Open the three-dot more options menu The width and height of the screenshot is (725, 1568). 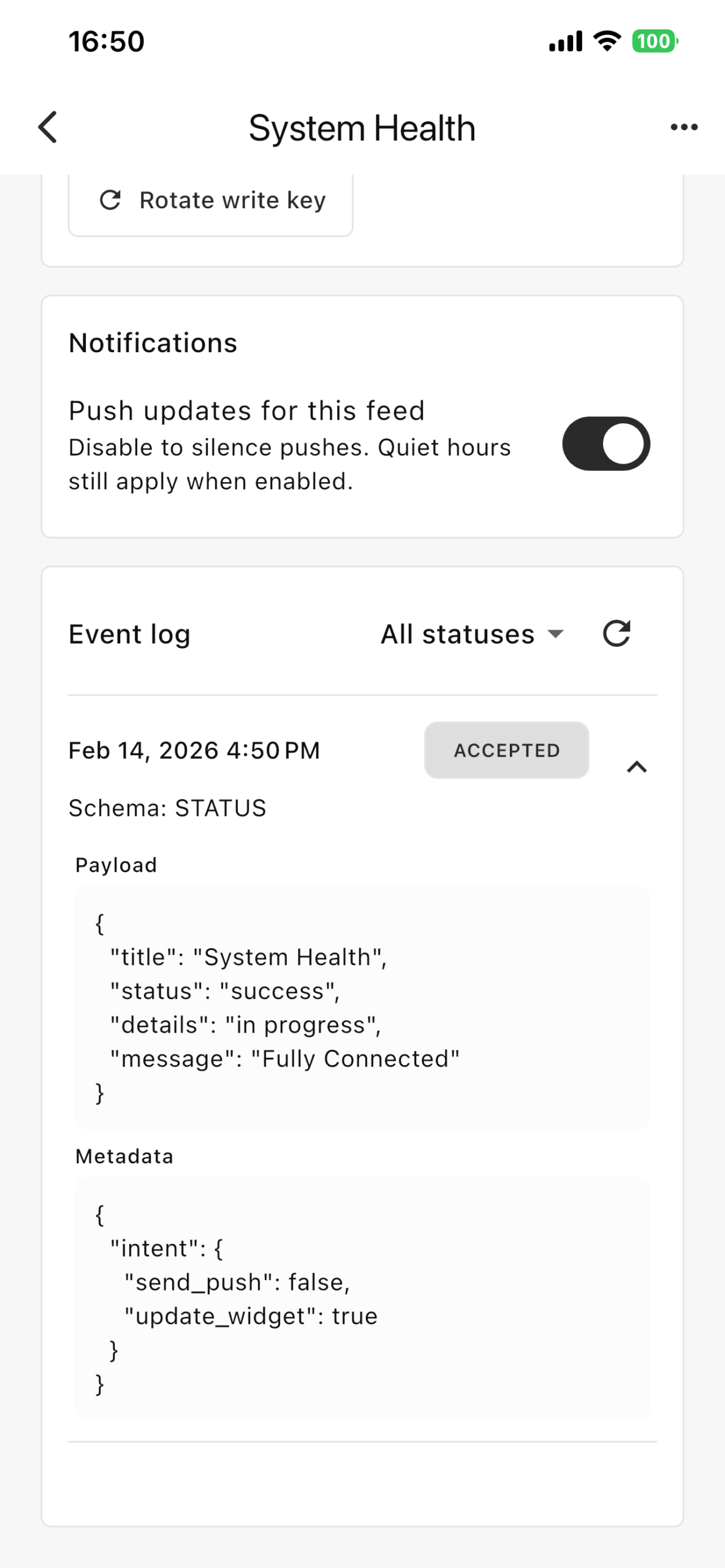pyautogui.click(x=684, y=127)
